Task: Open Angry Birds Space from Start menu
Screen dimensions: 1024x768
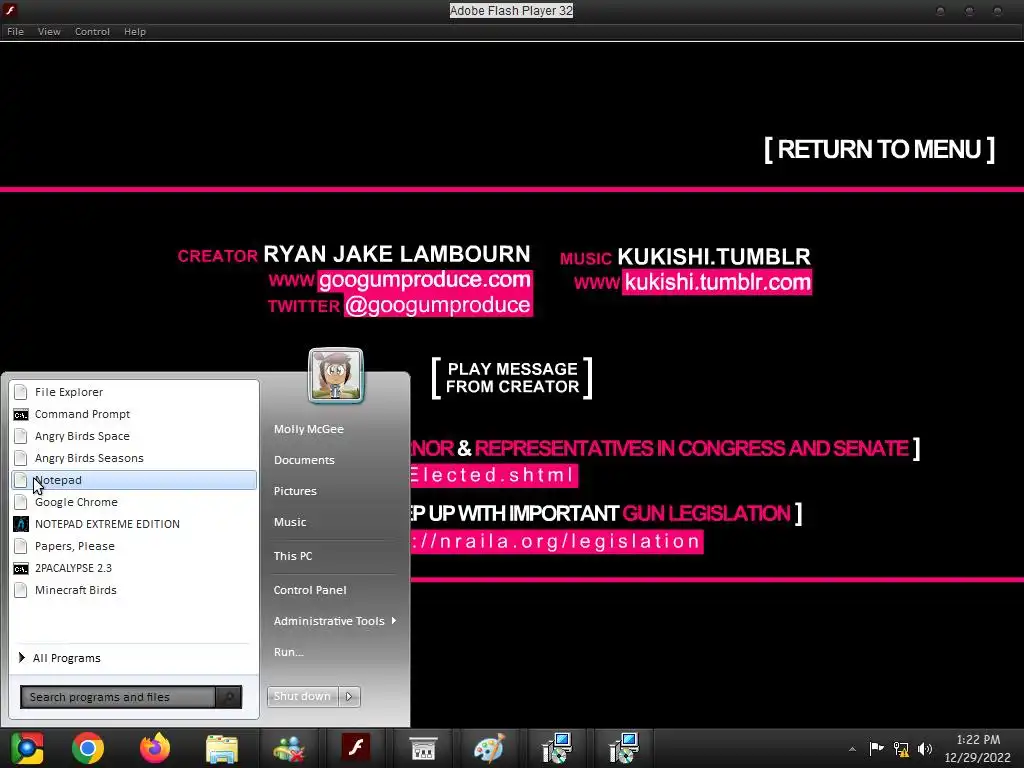Action: 134,436
